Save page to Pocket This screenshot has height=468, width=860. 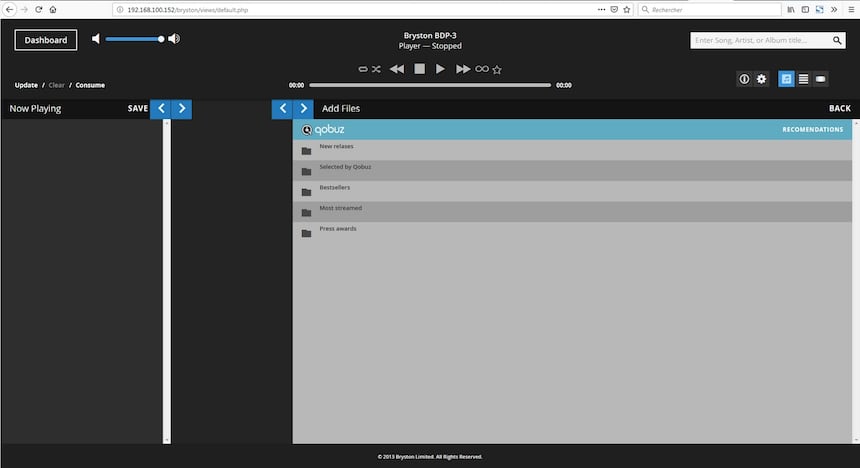(614, 9)
